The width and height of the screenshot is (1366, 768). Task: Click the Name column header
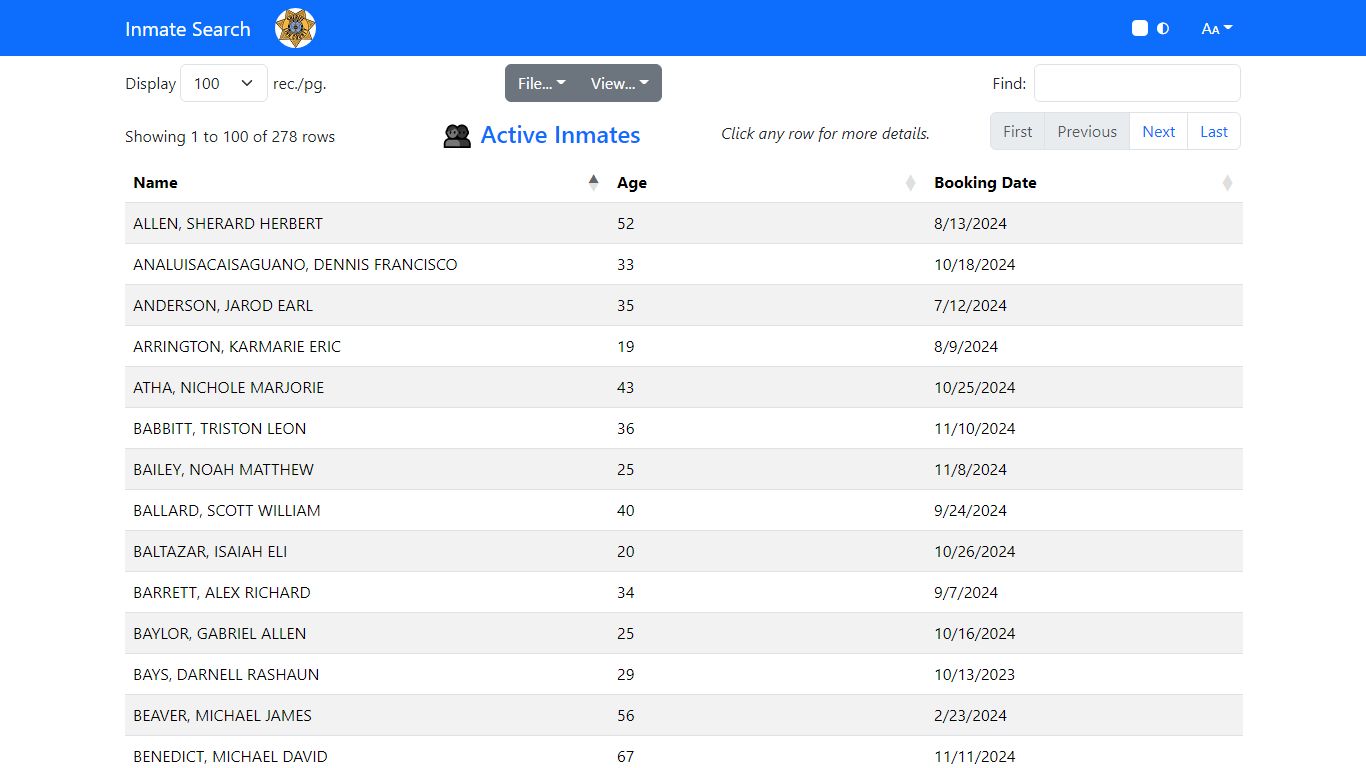367,182
